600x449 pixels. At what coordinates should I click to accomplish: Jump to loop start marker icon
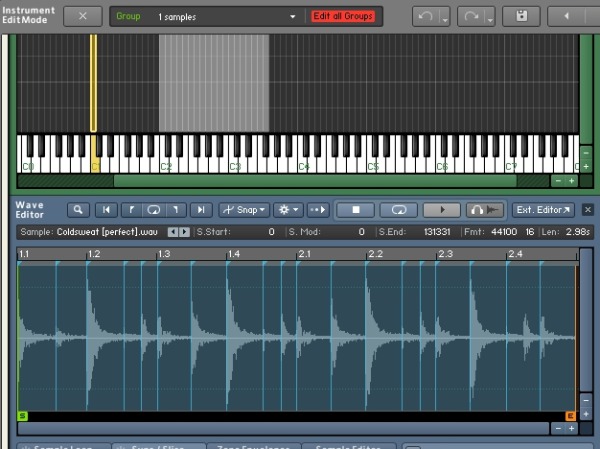[x=132, y=210]
